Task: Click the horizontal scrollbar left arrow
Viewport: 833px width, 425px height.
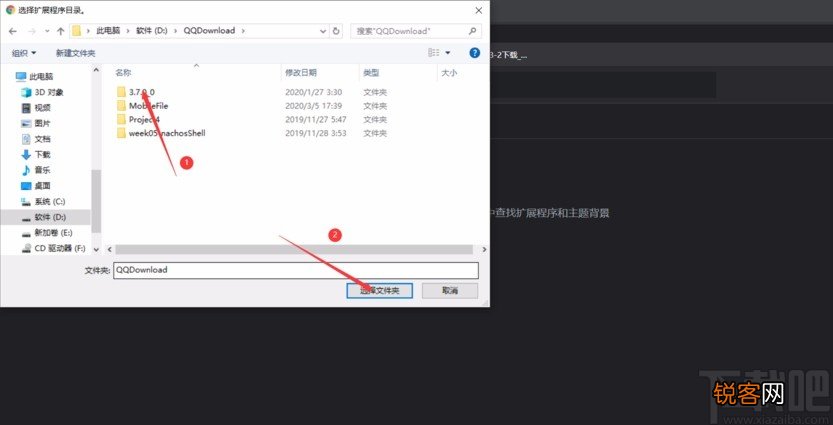Action: tap(109, 249)
